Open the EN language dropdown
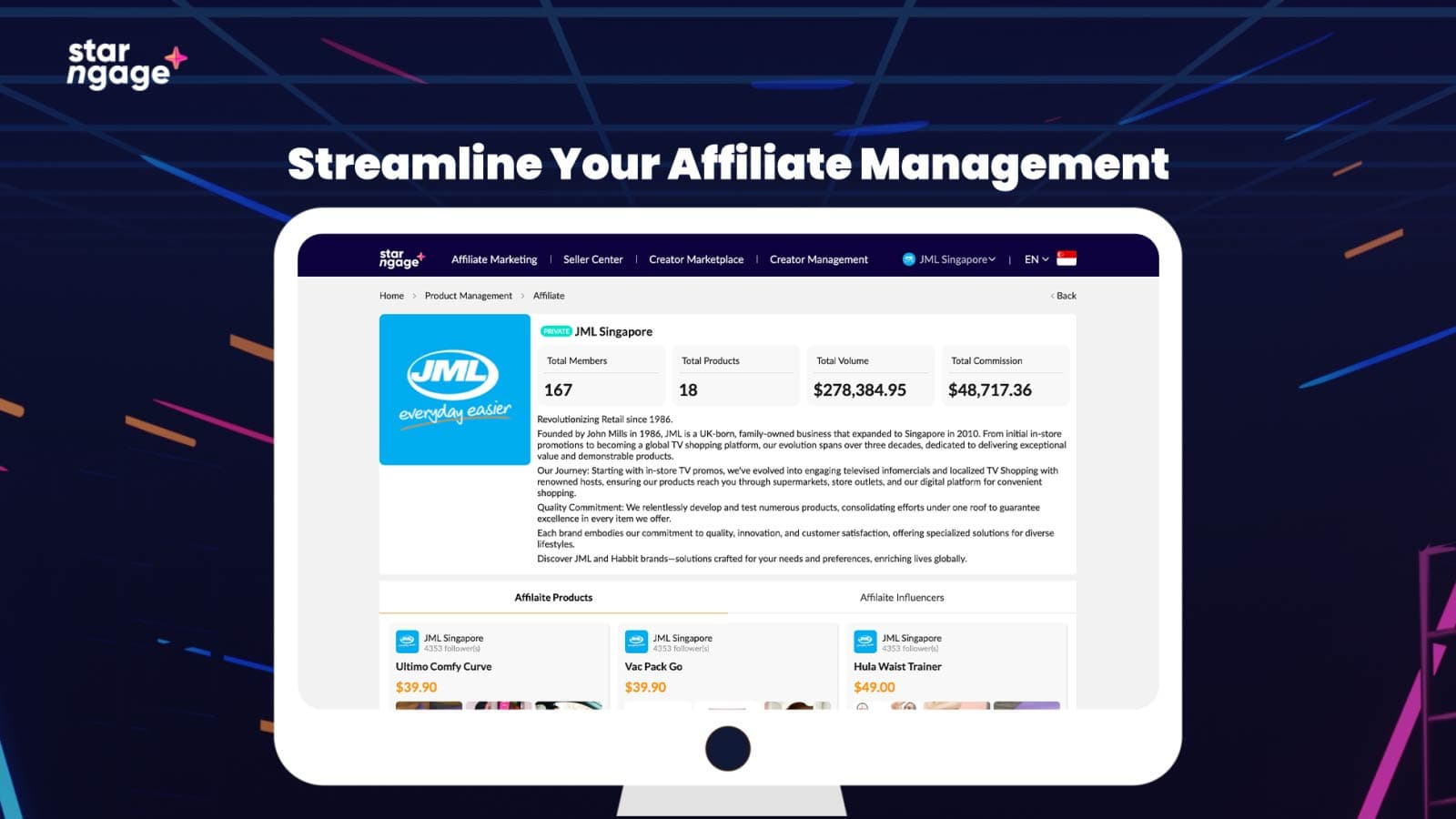 [1036, 259]
